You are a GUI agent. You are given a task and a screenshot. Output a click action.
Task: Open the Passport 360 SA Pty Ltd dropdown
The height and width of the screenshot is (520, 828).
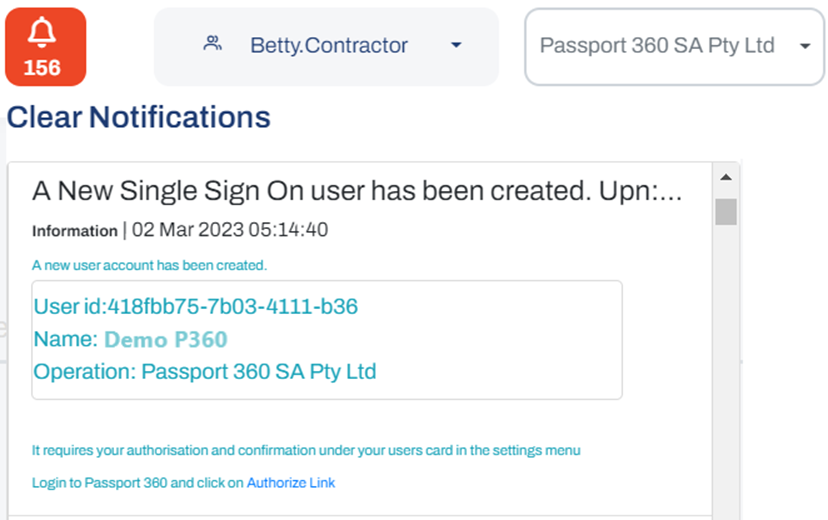coord(674,46)
